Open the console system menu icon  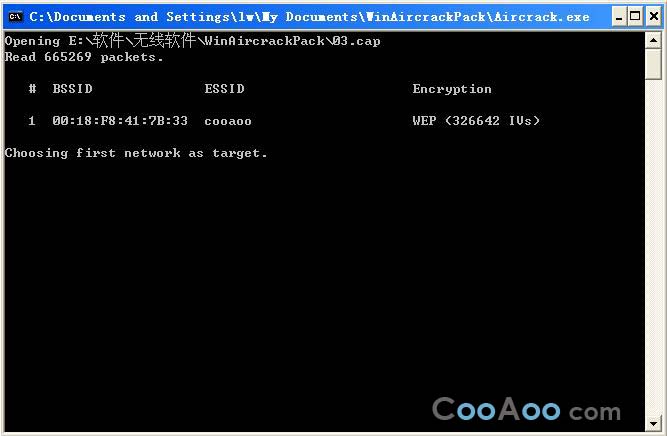click(15, 17)
